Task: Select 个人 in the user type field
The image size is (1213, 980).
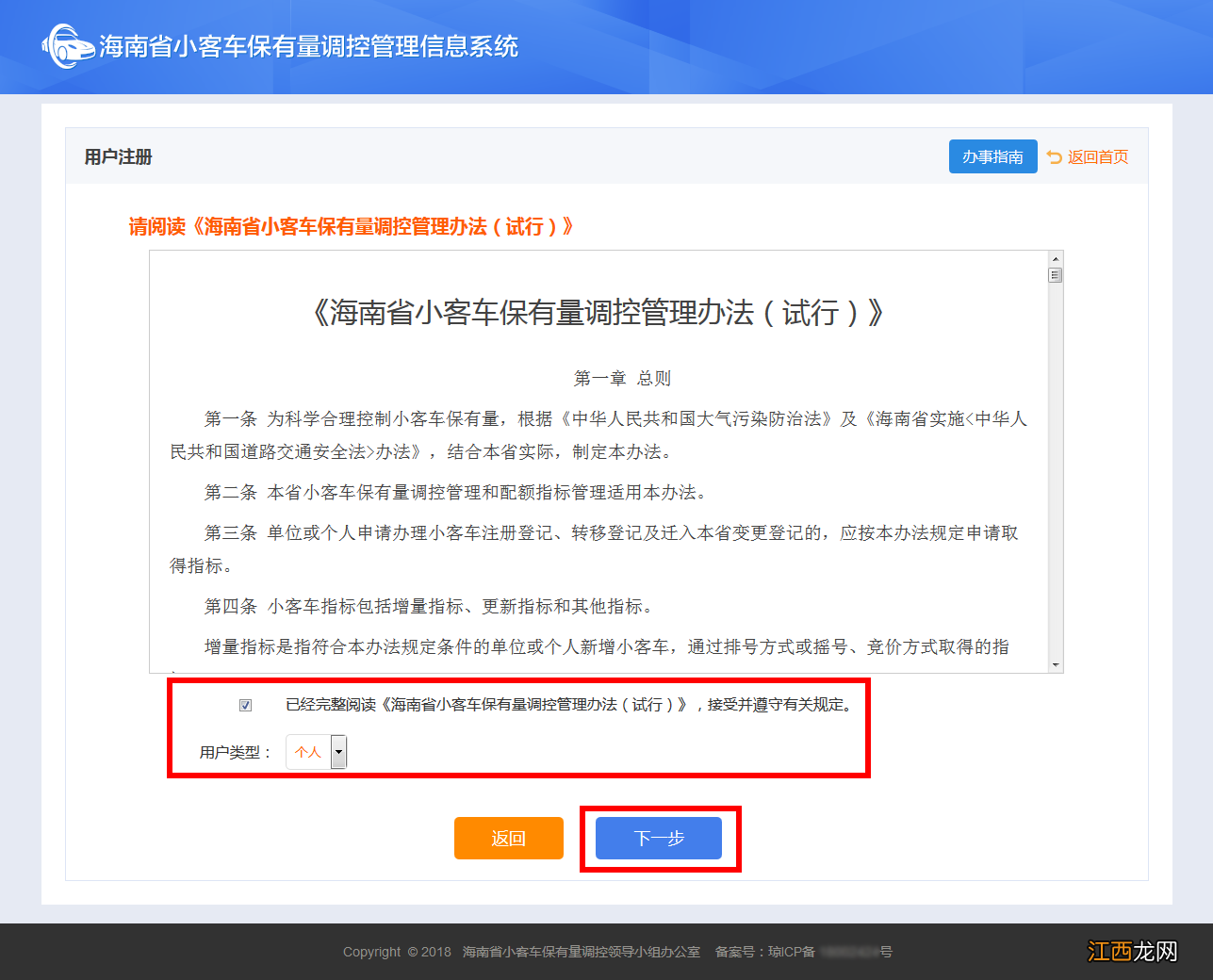Action: click(x=307, y=752)
